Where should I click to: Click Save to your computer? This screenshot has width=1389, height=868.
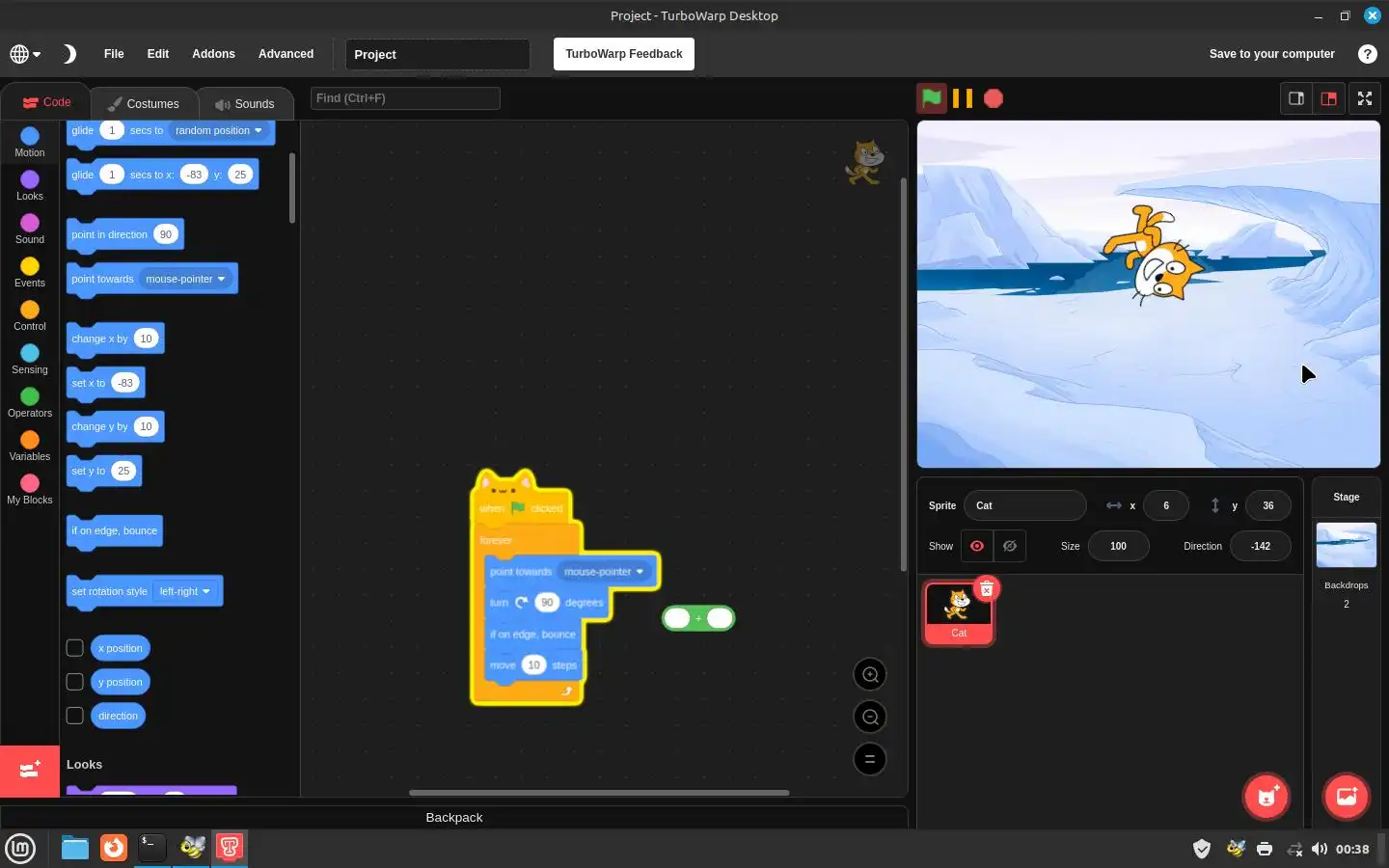tap(1271, 54)
